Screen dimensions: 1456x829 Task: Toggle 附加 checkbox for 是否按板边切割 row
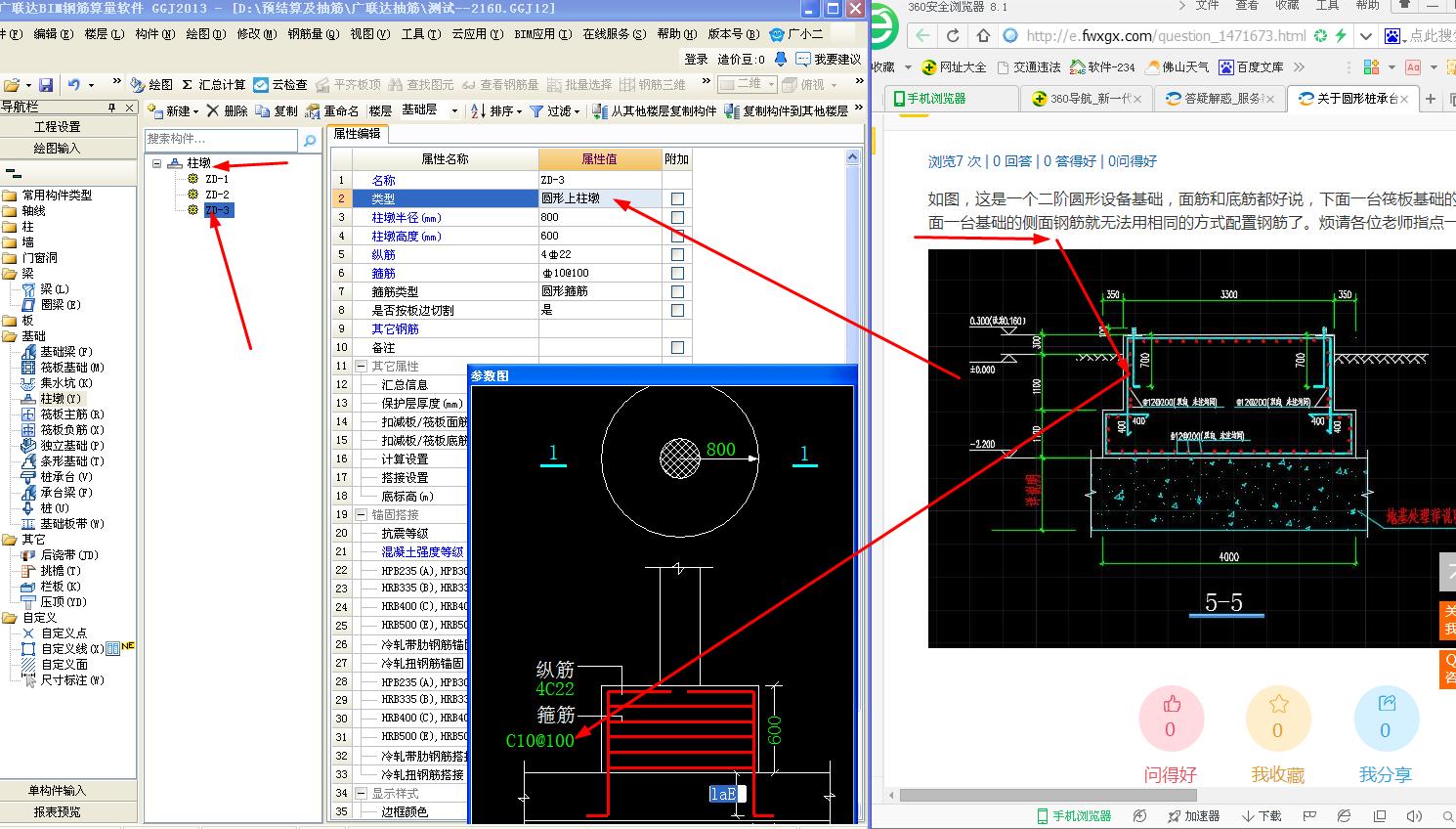[x=677, y=310]
